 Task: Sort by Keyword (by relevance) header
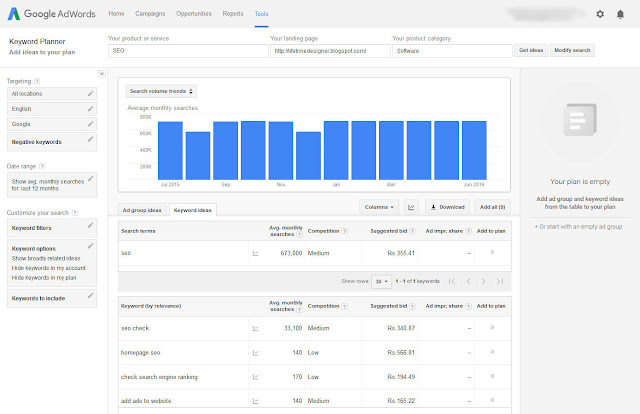(x=151, y=306)
